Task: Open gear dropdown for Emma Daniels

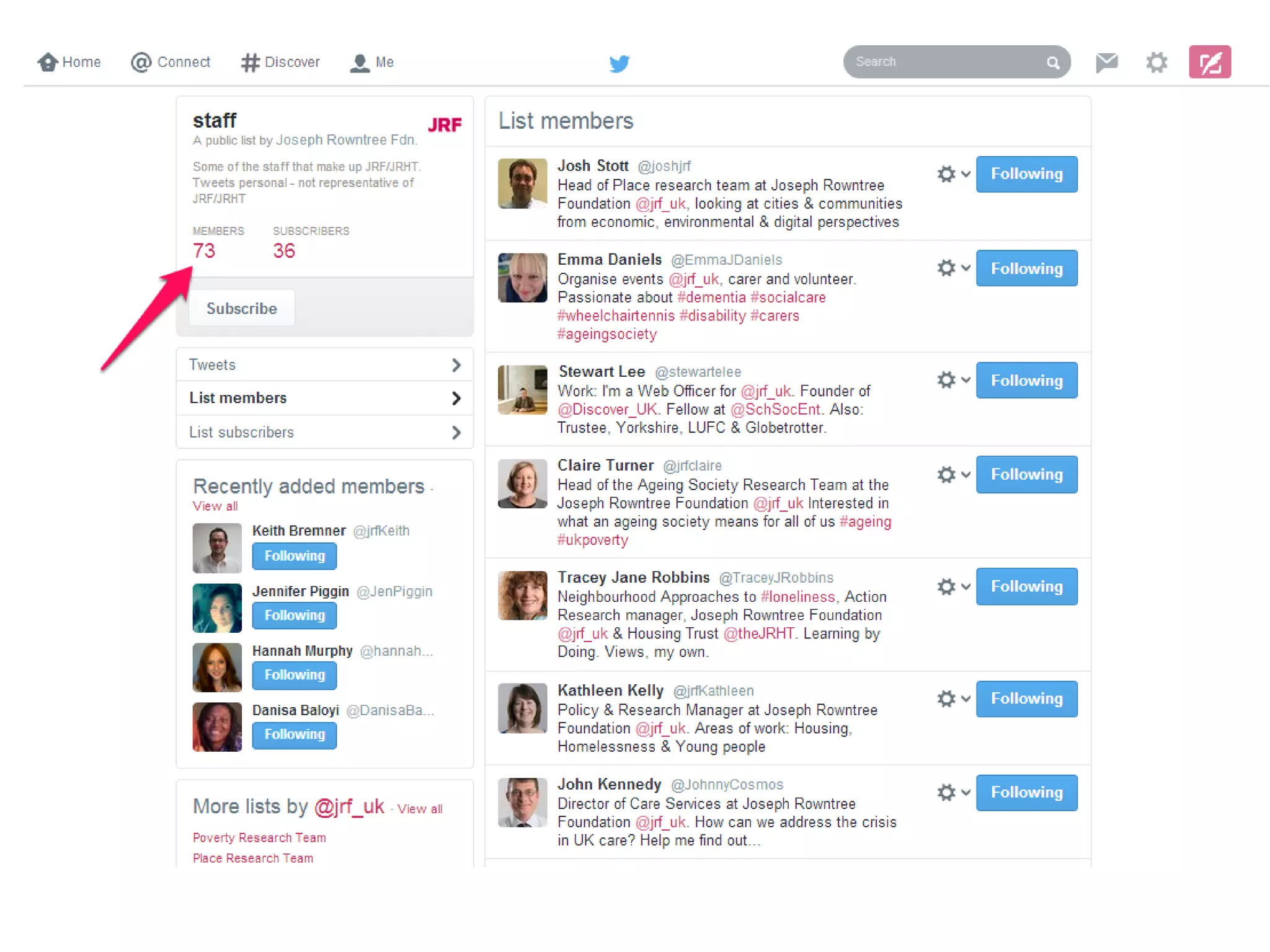Action: tap(952, 268)
